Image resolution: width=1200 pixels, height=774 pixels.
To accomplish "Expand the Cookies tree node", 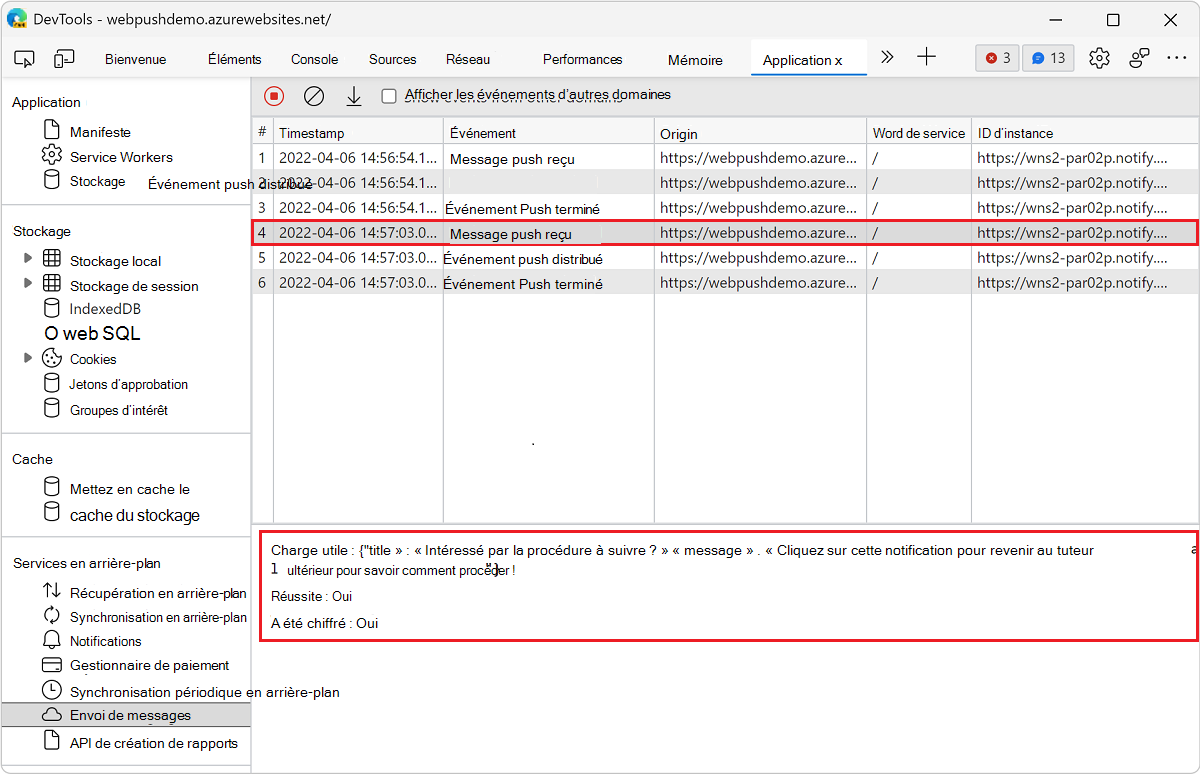I will point(28,357).
